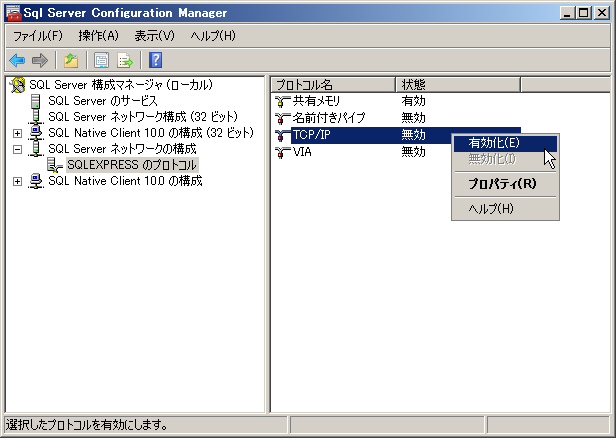Click 無効 status of 名前付きパイプ

[413, 118]
